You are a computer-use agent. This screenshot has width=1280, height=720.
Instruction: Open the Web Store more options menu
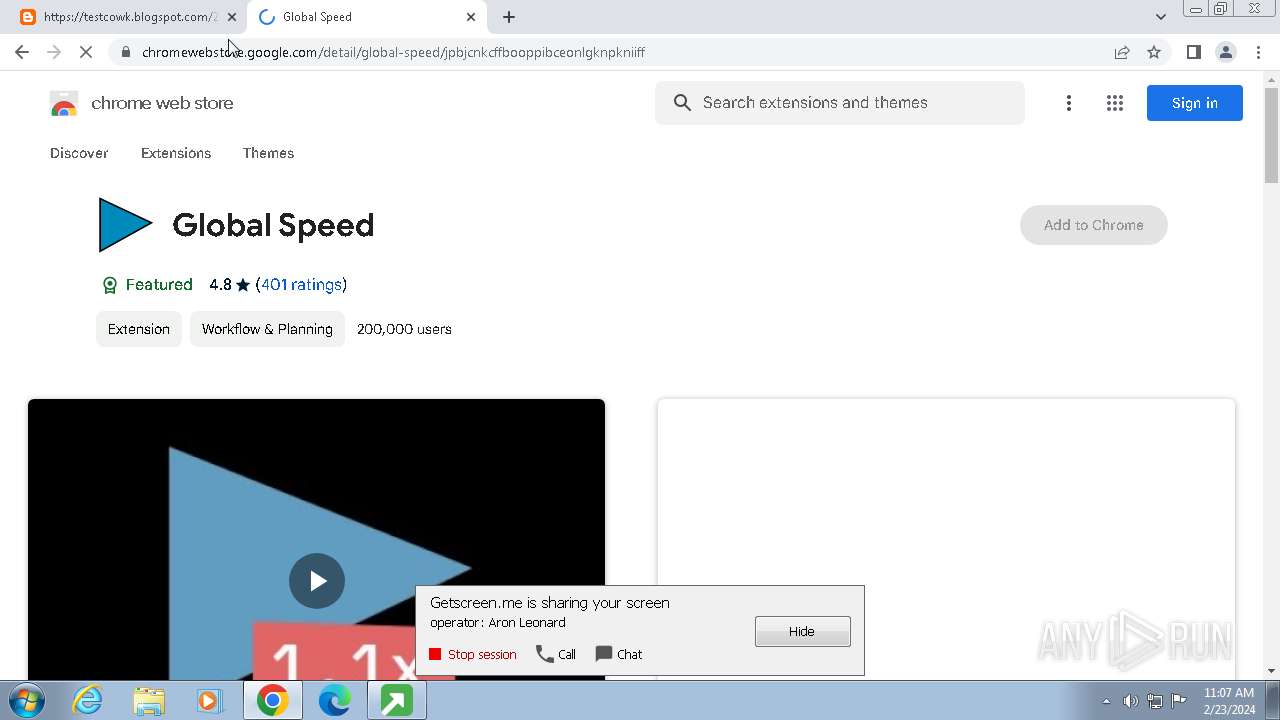(1069, 103)
